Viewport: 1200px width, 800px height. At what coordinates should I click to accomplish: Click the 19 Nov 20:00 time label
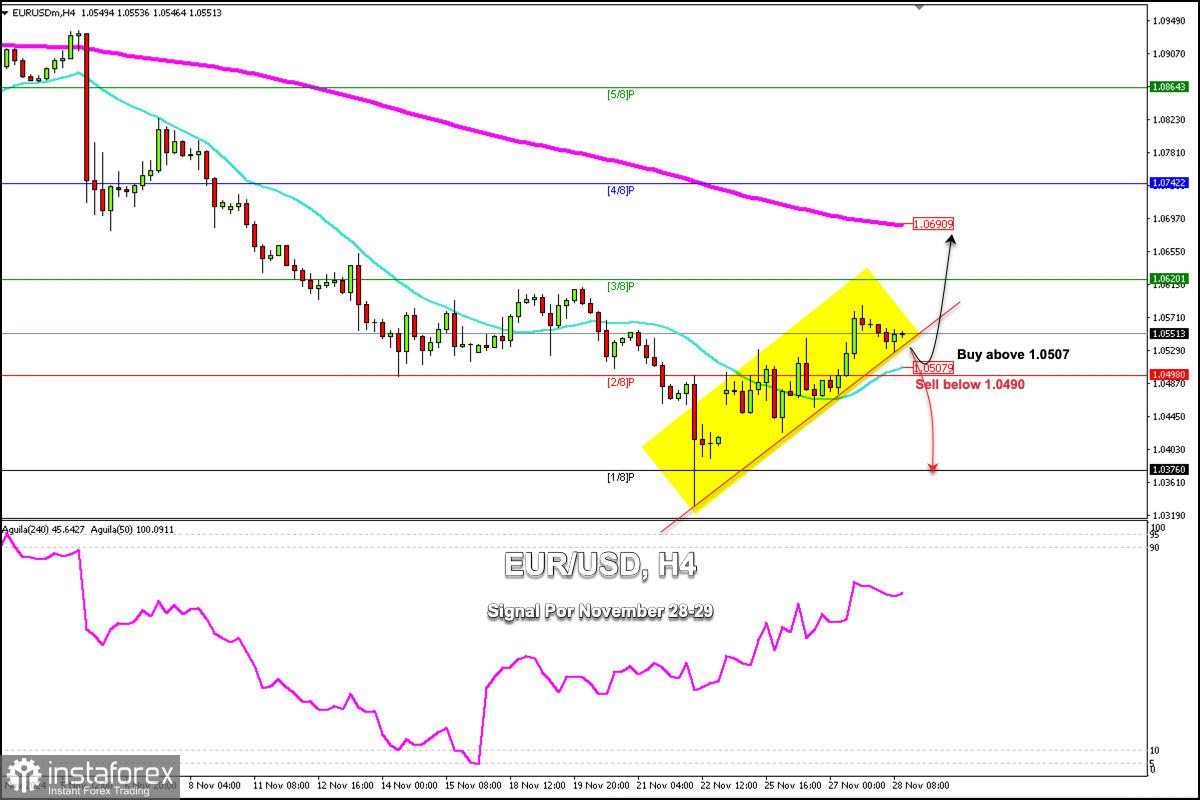[600, 786]
